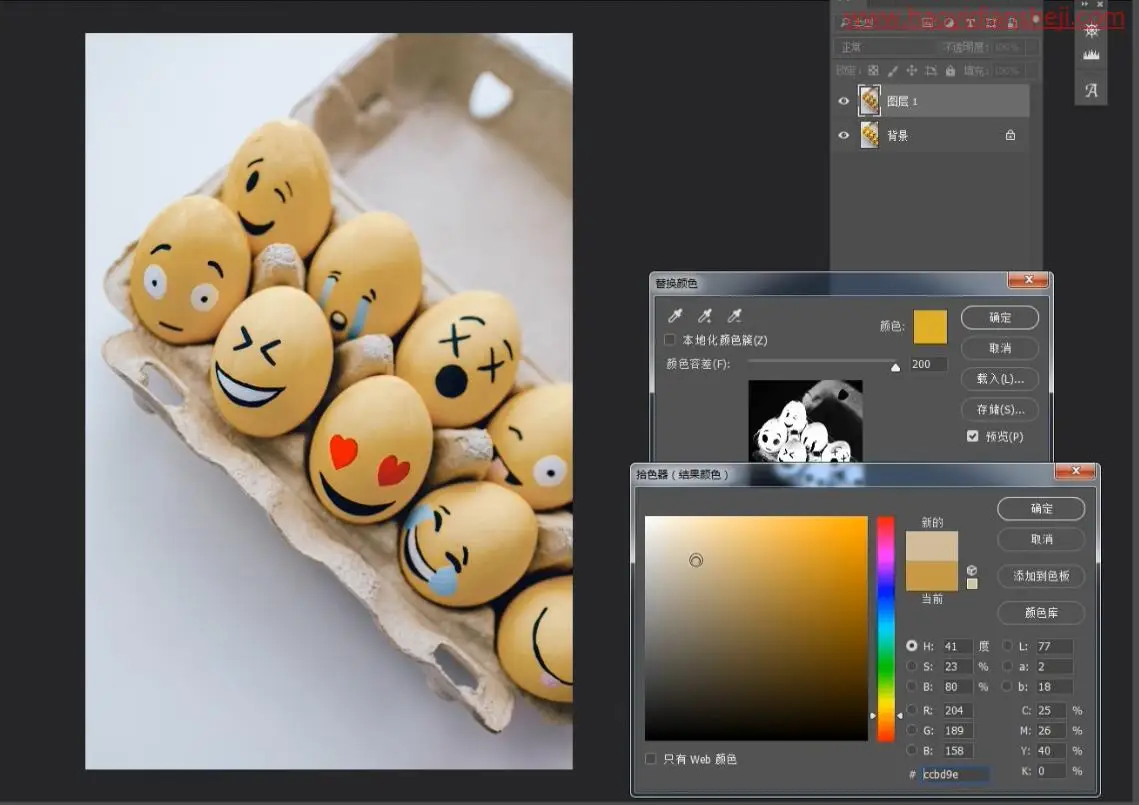
Task: Hide 背景 layer visibility eye
Action: point(843,135)
